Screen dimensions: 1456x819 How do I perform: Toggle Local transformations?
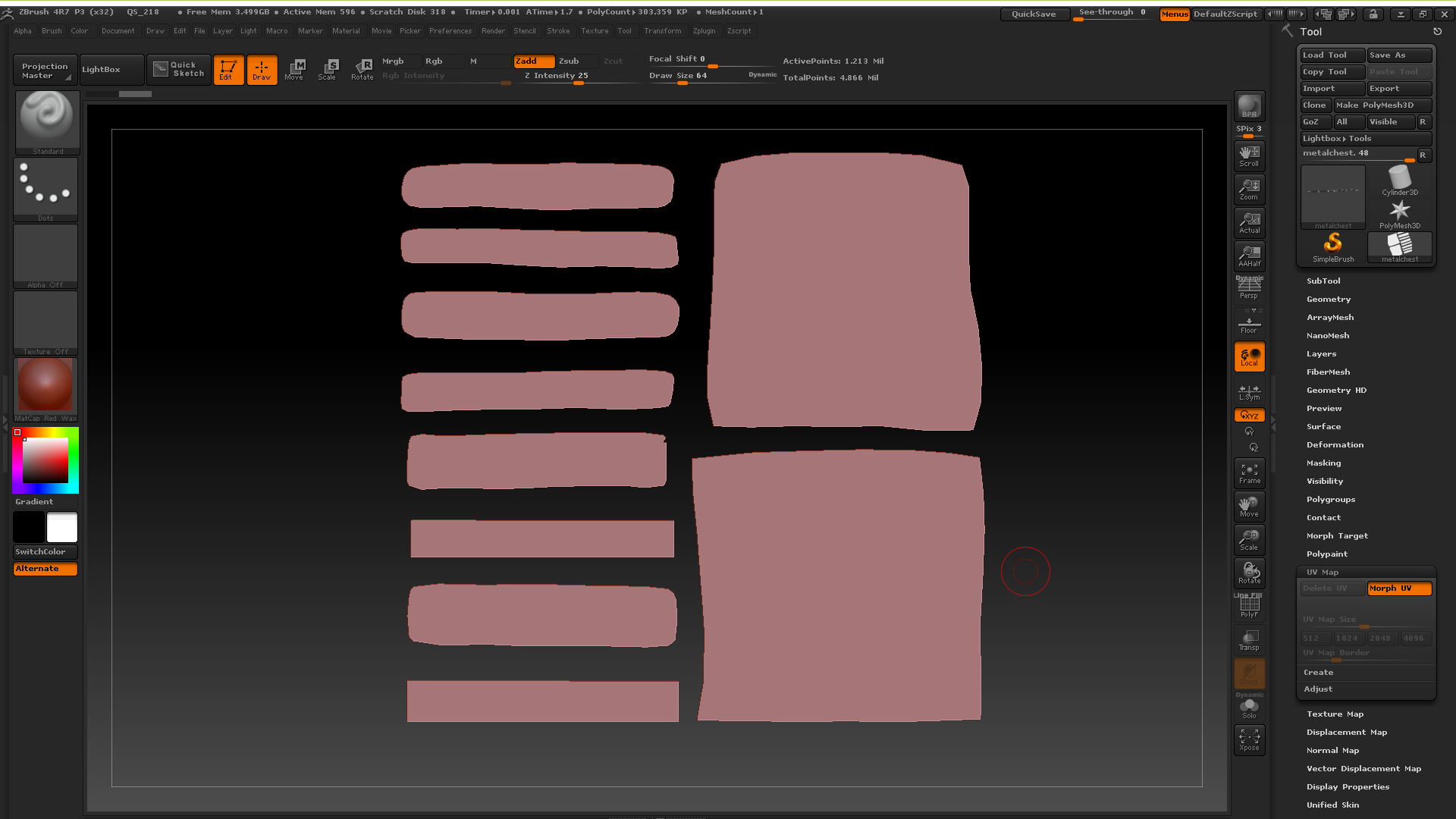coord(1249,356)
